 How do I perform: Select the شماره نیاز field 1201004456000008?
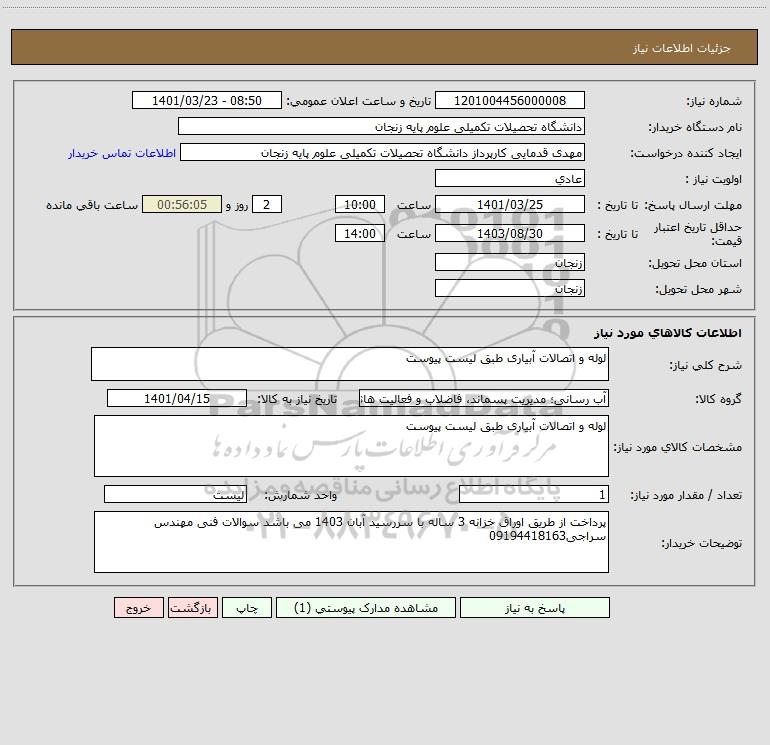(x=510, y=100)
